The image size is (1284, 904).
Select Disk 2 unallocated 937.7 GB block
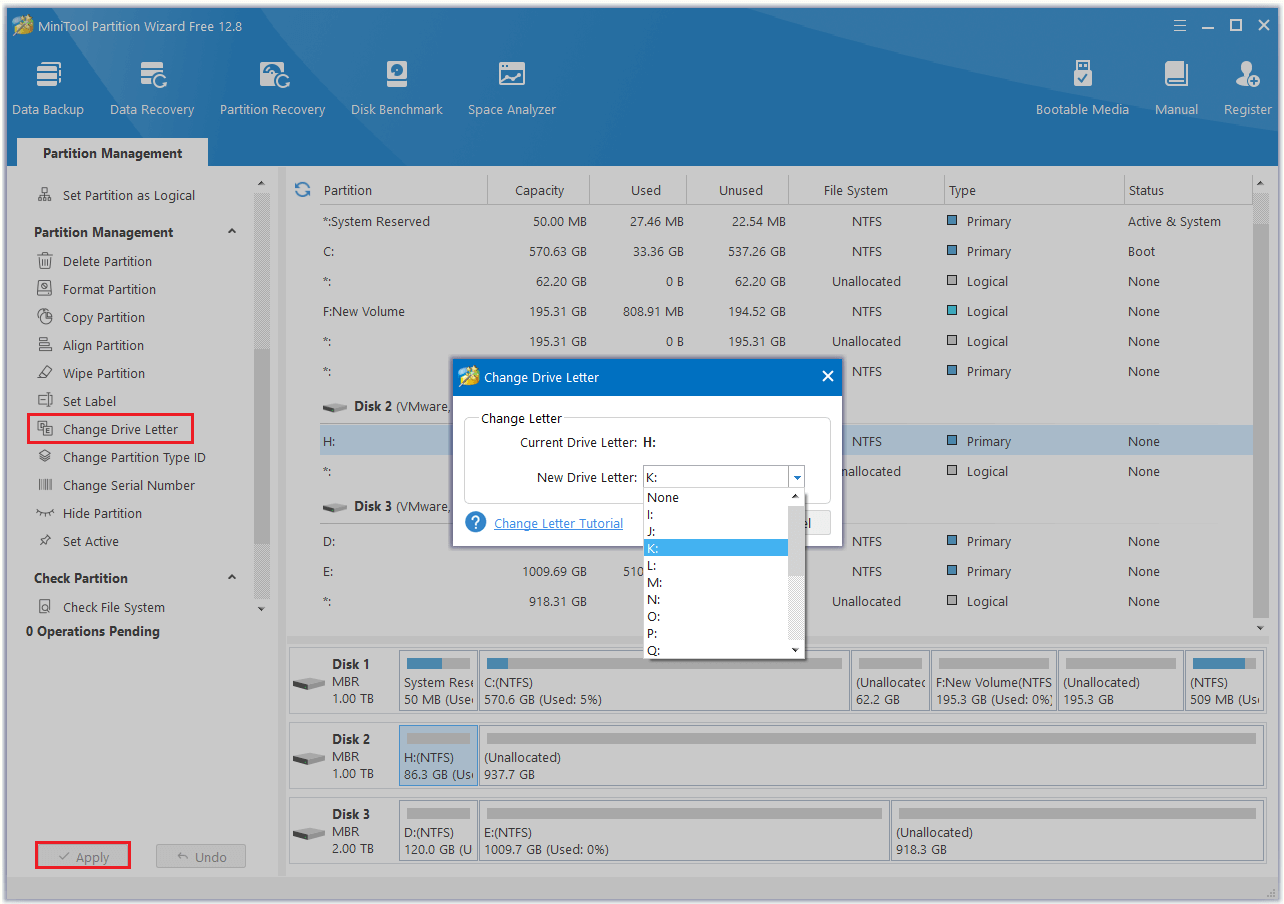(x=870, y=755)
